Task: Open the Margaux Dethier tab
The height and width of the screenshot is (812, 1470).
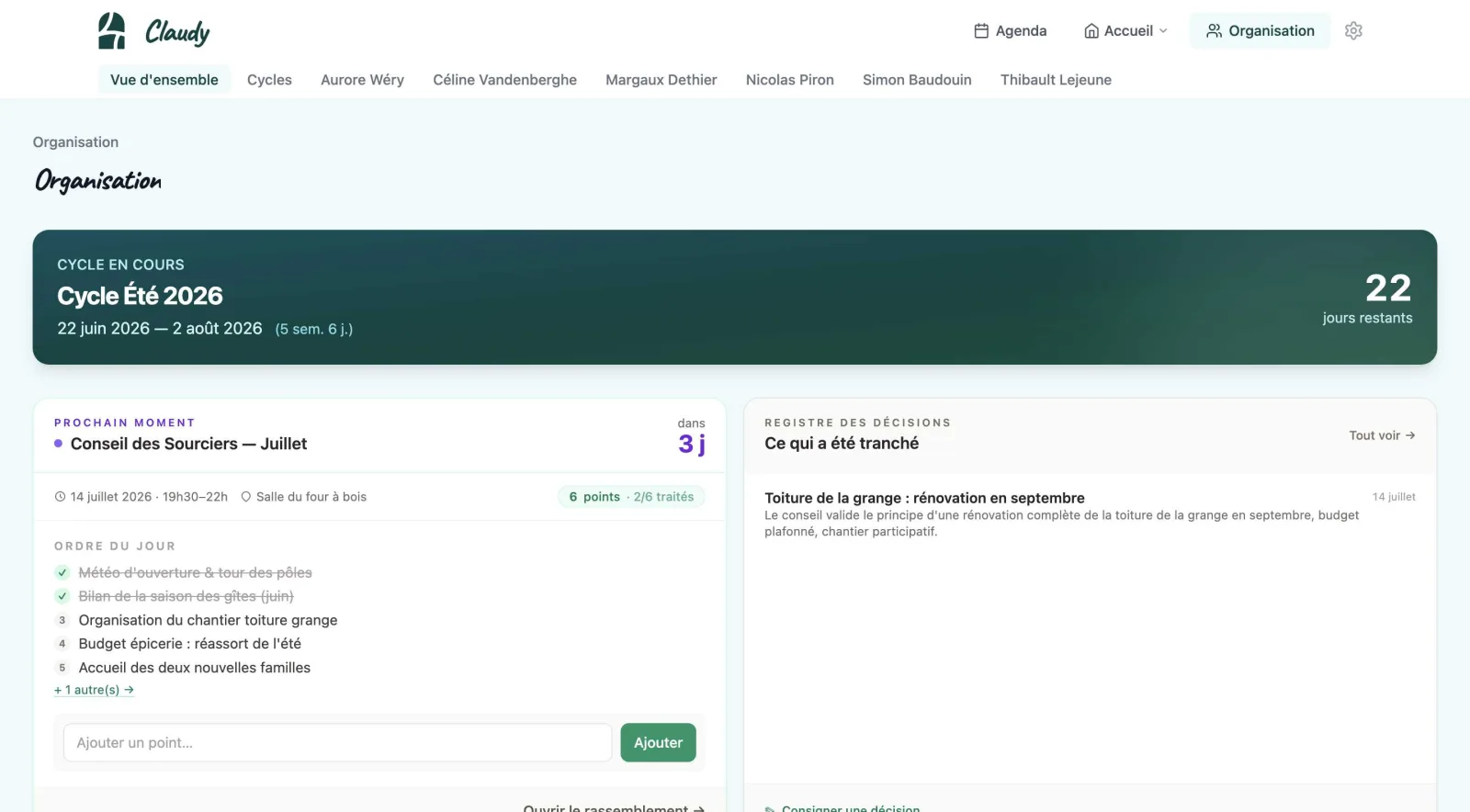Action: pyautogui.click(x=661, y=80)
